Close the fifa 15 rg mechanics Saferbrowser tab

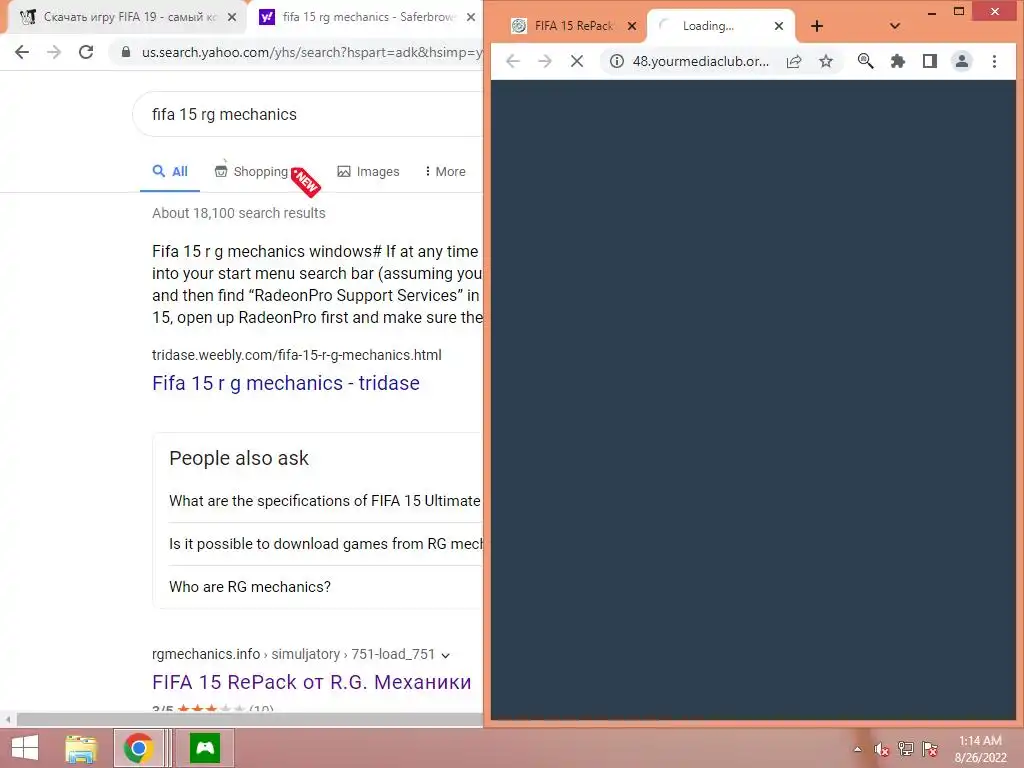tap(471, 18)
